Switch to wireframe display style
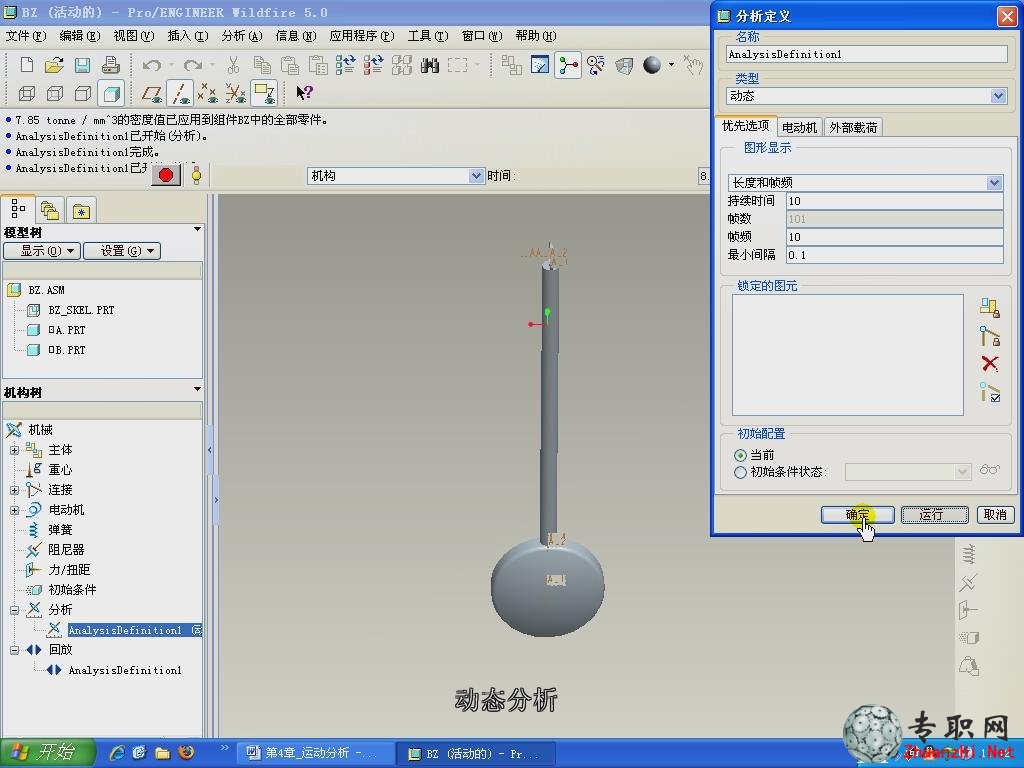This screenshot has width=1024, height=768. pyautogui.click(x=27, y=93)
